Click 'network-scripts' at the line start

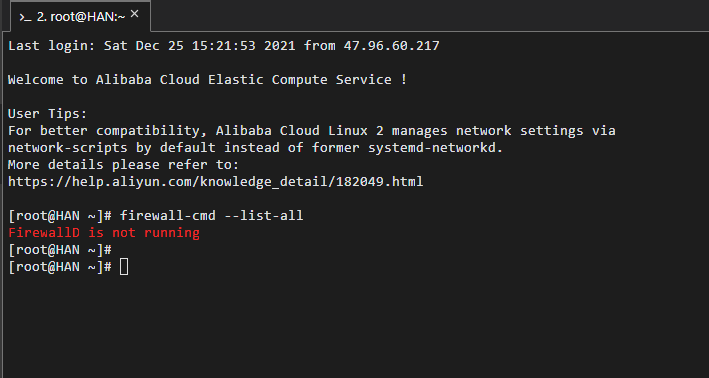[x=68, y=148]
